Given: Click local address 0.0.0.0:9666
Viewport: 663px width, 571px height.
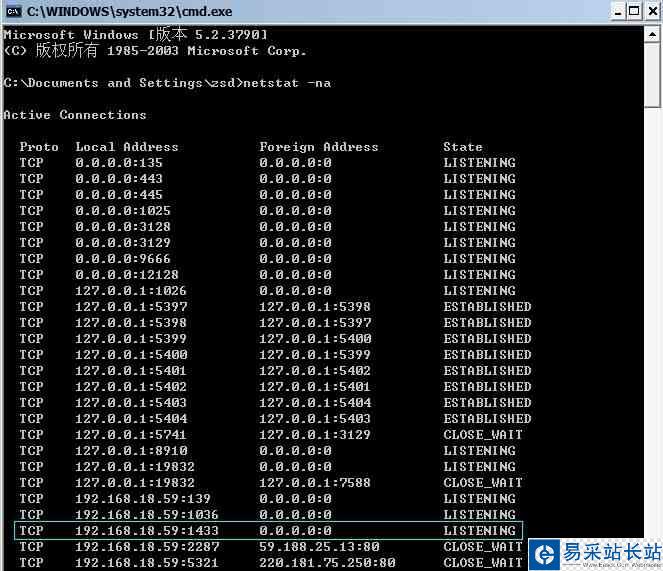Looking at the screenshot, I should pos(123,259).
